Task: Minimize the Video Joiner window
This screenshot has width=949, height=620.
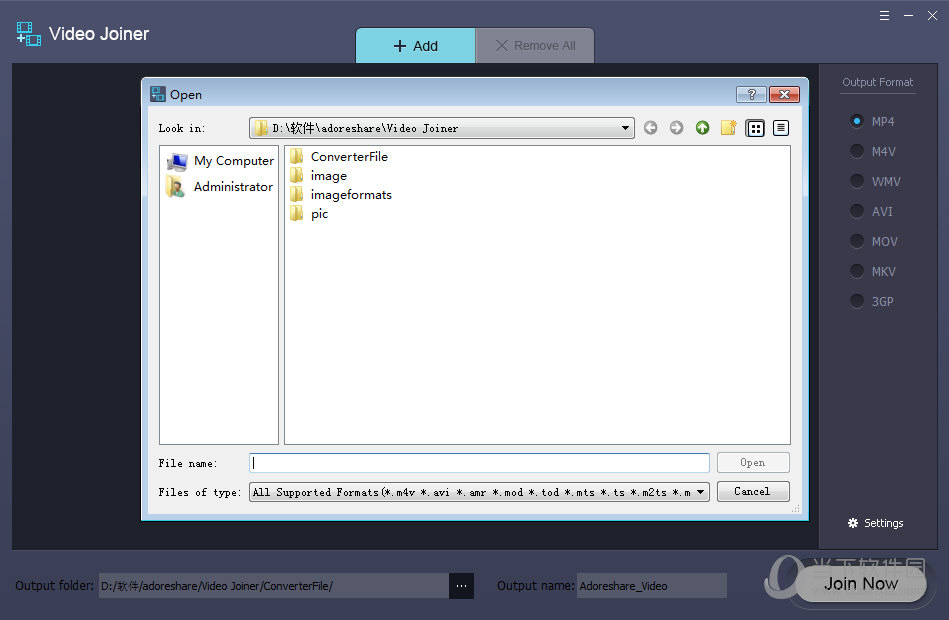Action: point(908,16)
